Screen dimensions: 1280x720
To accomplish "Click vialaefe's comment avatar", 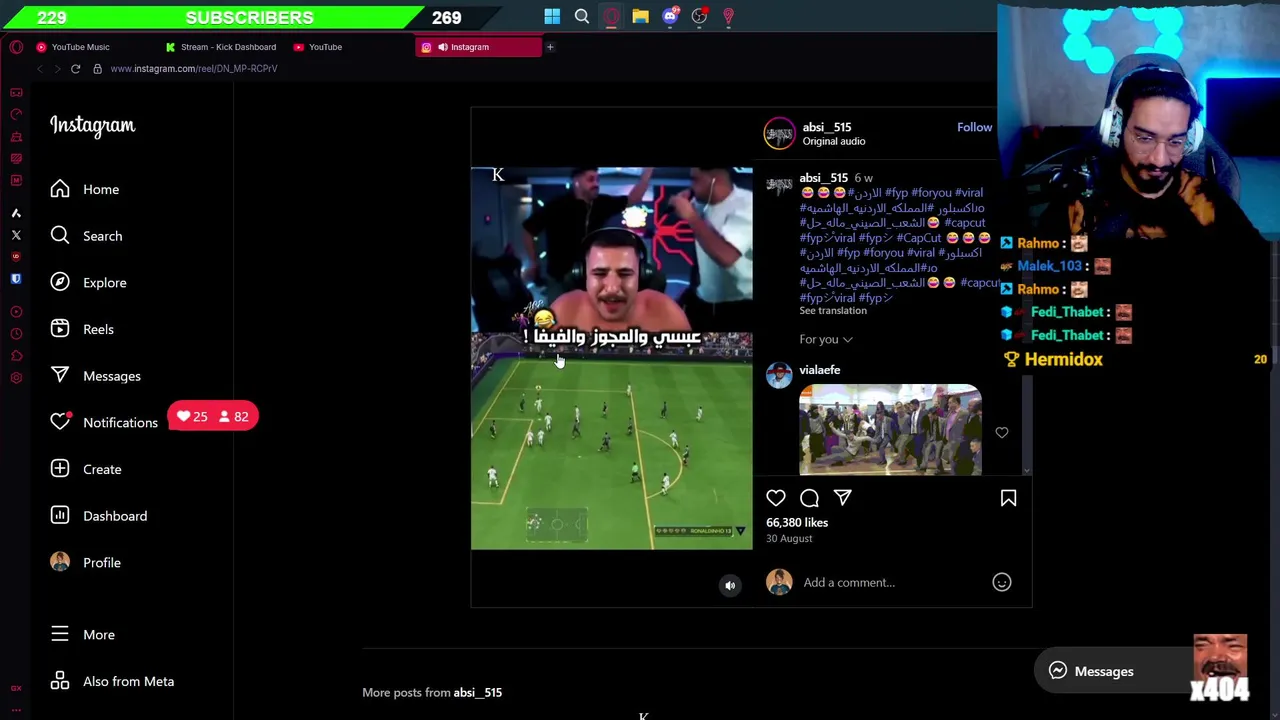I will click(x=779, y=375).
